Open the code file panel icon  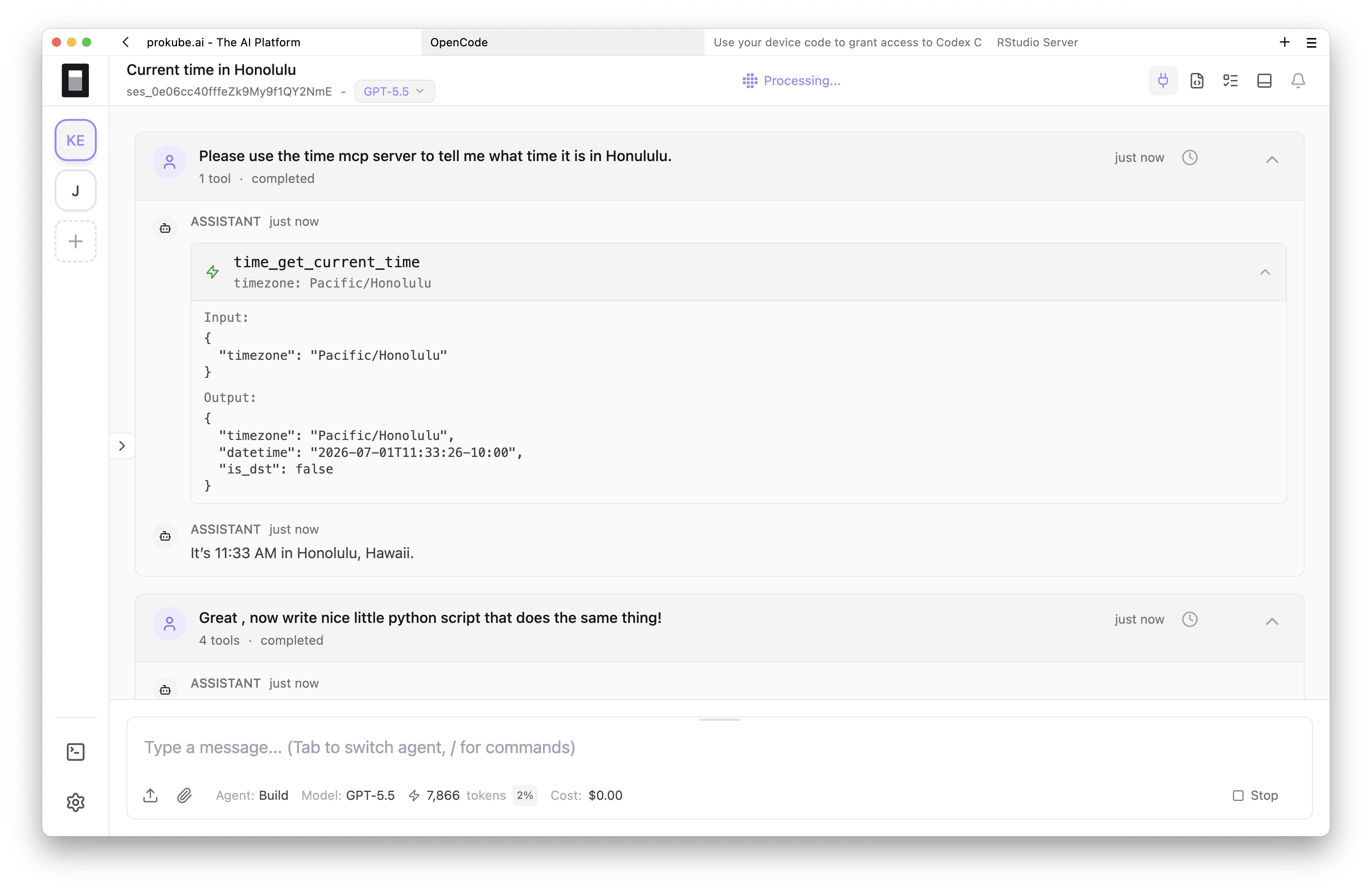click(x=1197, y=81)
